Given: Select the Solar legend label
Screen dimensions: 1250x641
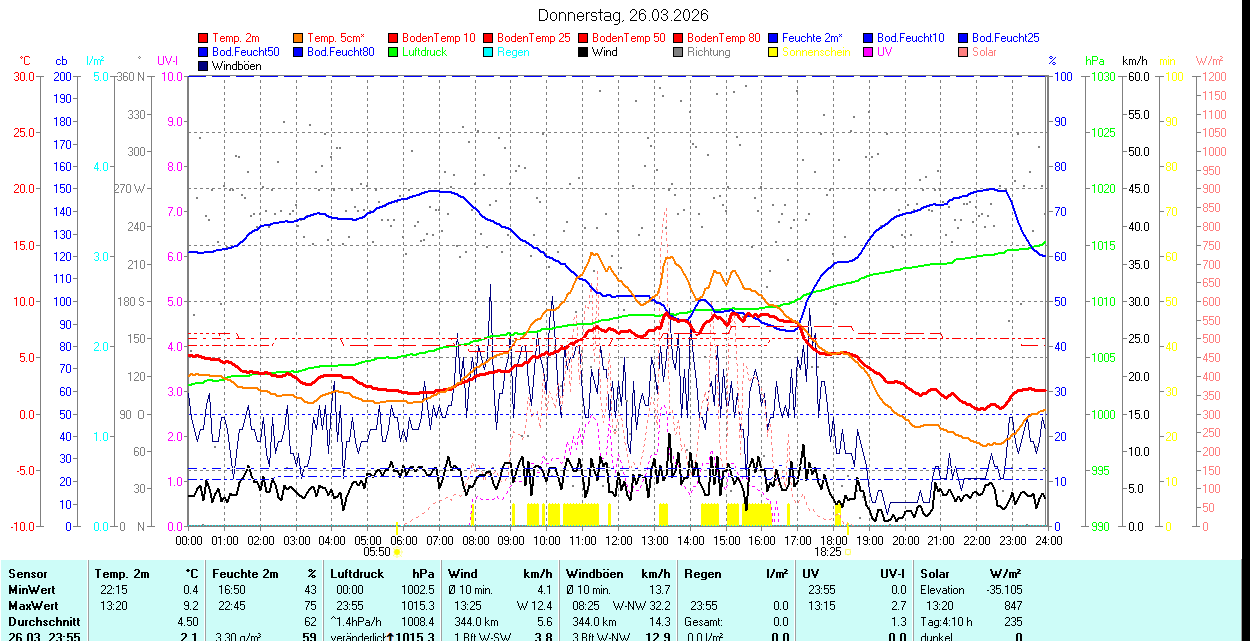Looking at the screenshot, I should click(985, 52).
